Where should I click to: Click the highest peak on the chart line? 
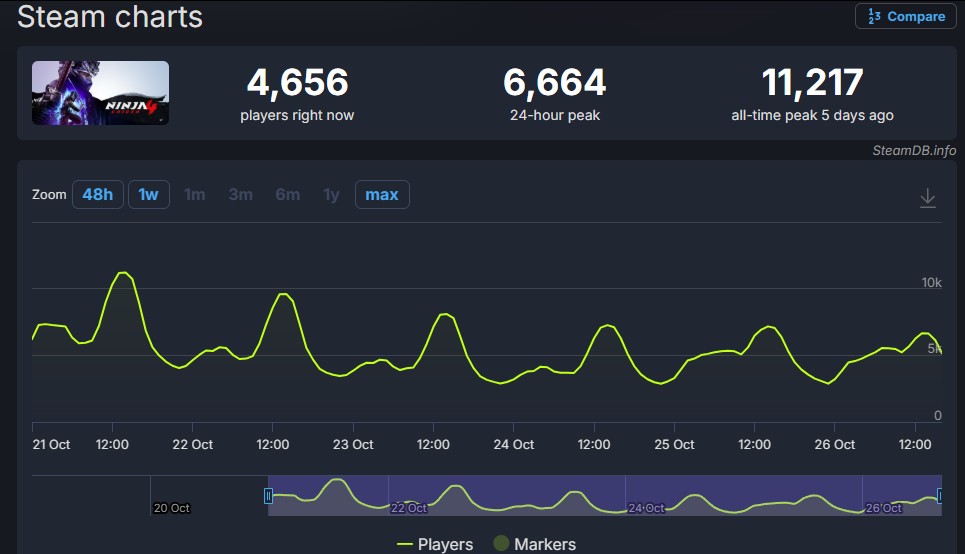[x=123, y=272]
